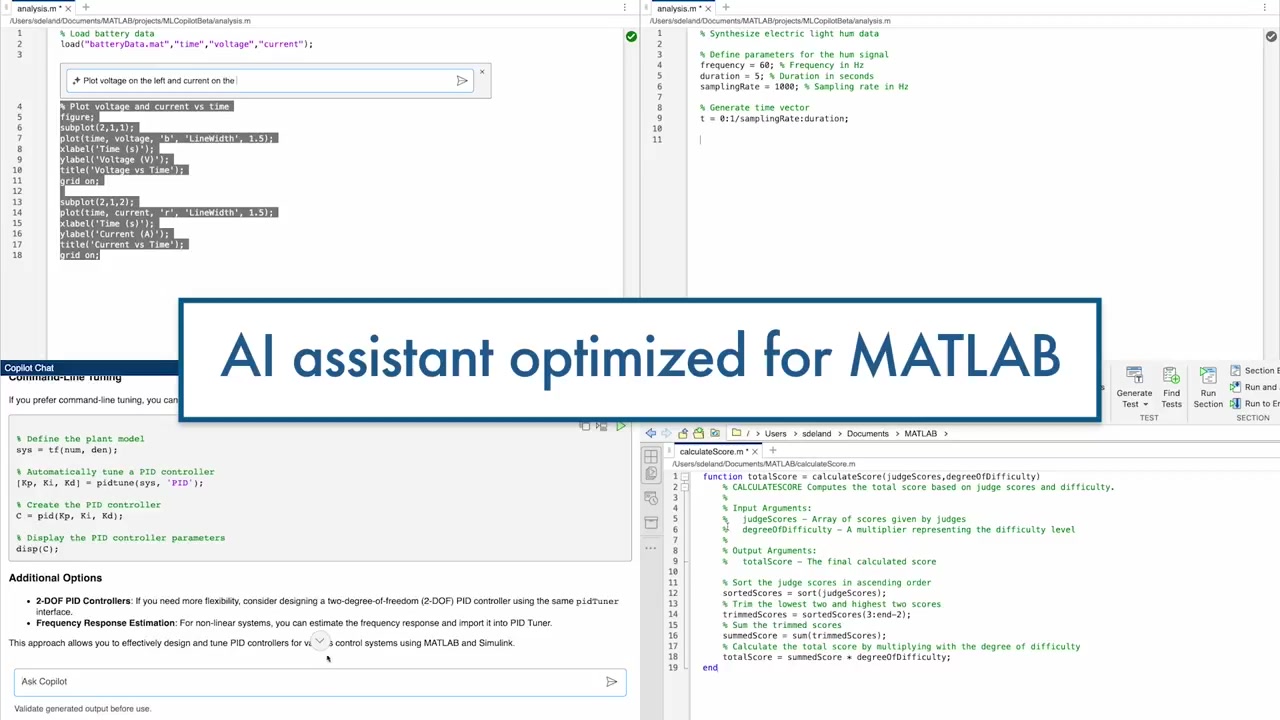
Task: Open the command history sidebar icon
Action: coord(651,497)
